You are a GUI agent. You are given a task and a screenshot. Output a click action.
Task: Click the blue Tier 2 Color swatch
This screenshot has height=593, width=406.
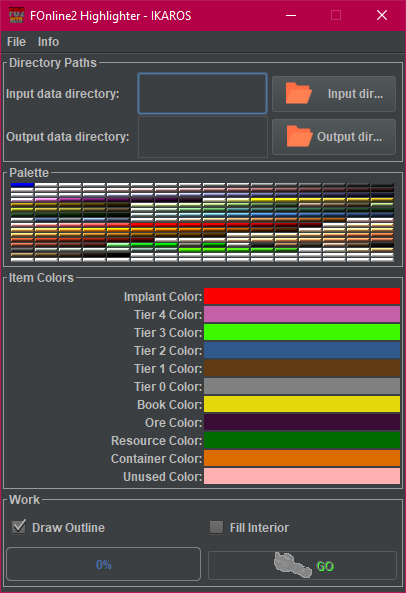[x=302, y=350]
